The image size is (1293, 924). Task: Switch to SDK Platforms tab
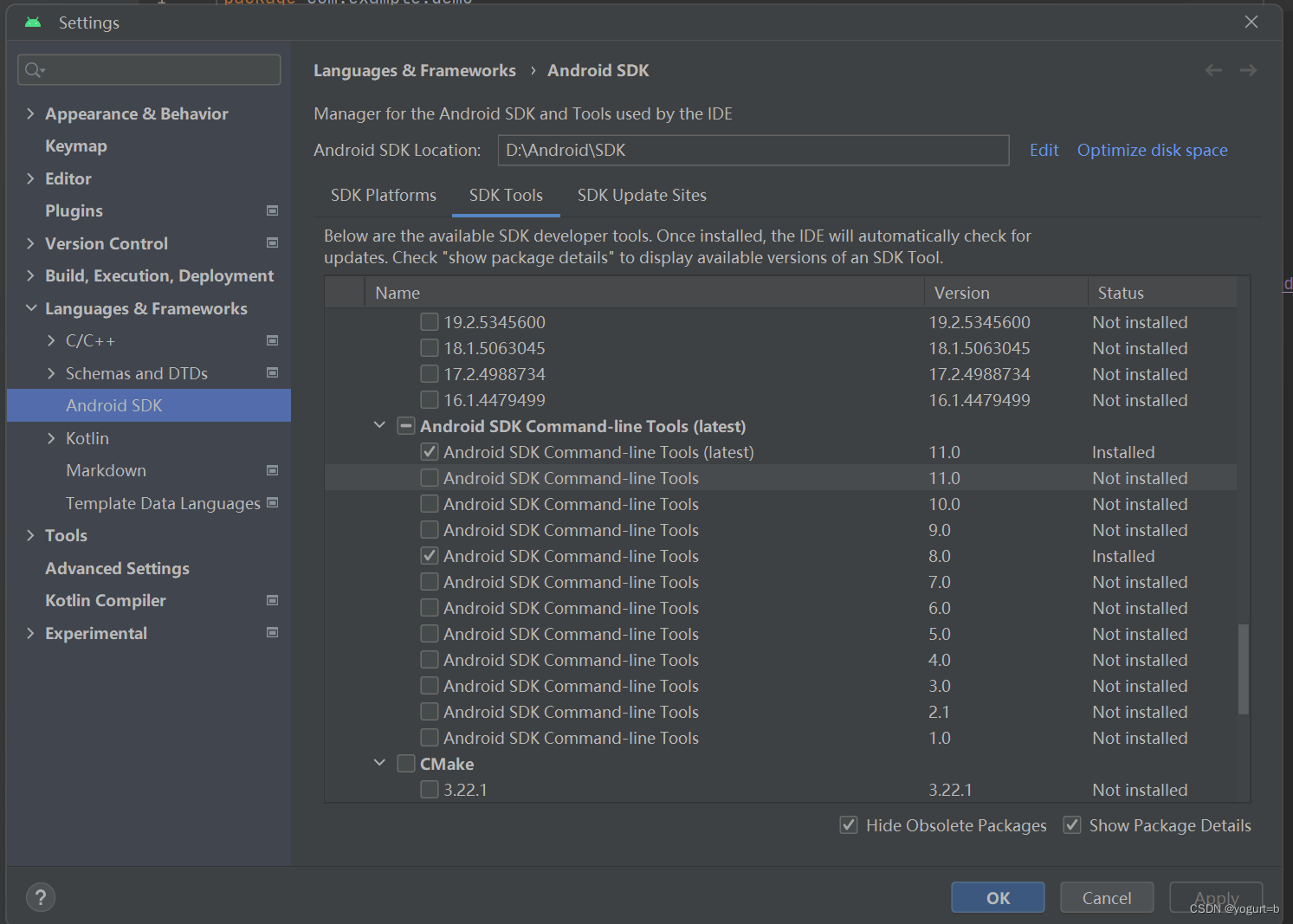(x=383, y=196)
